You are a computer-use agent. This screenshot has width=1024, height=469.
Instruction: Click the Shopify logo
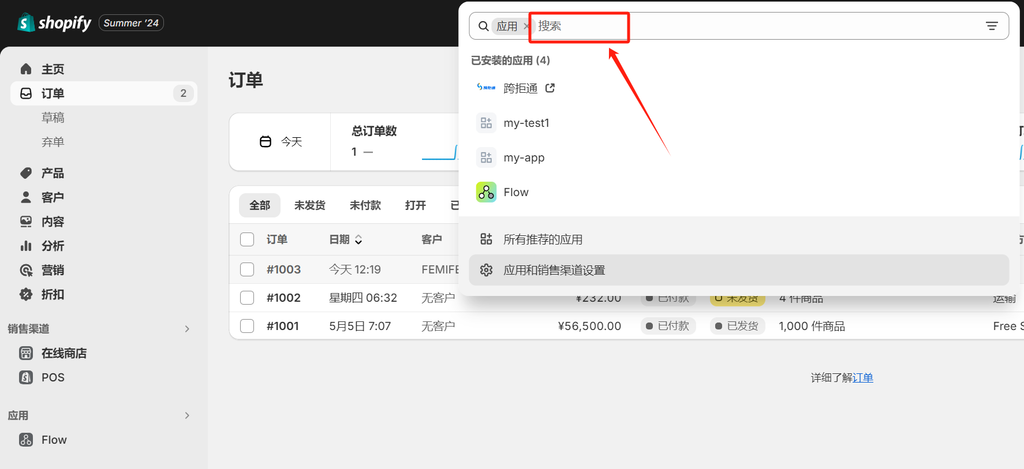[x=54, y=23]
